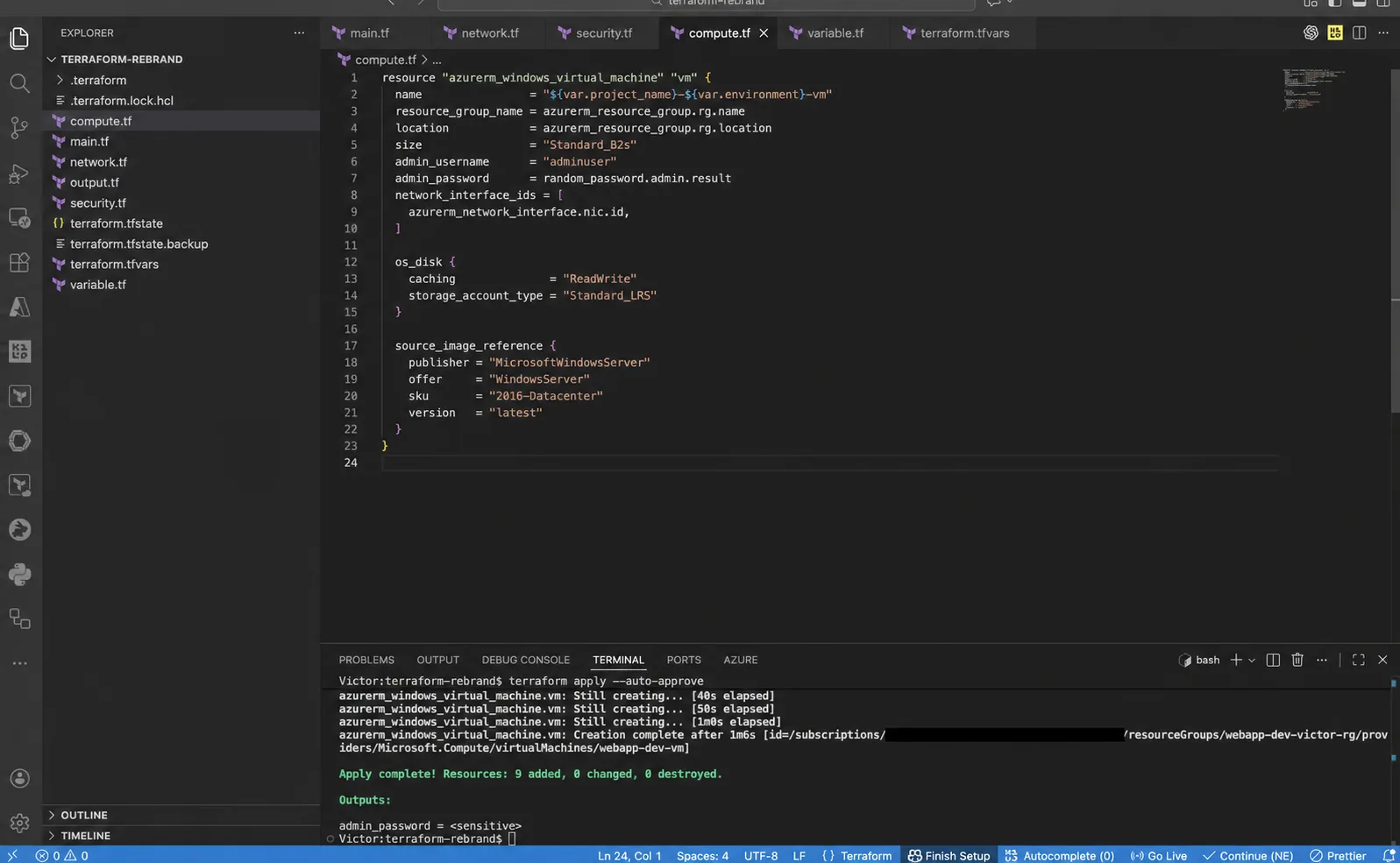
Task: Open output.tf in the explorer
Action: click(x=94, y=182)
